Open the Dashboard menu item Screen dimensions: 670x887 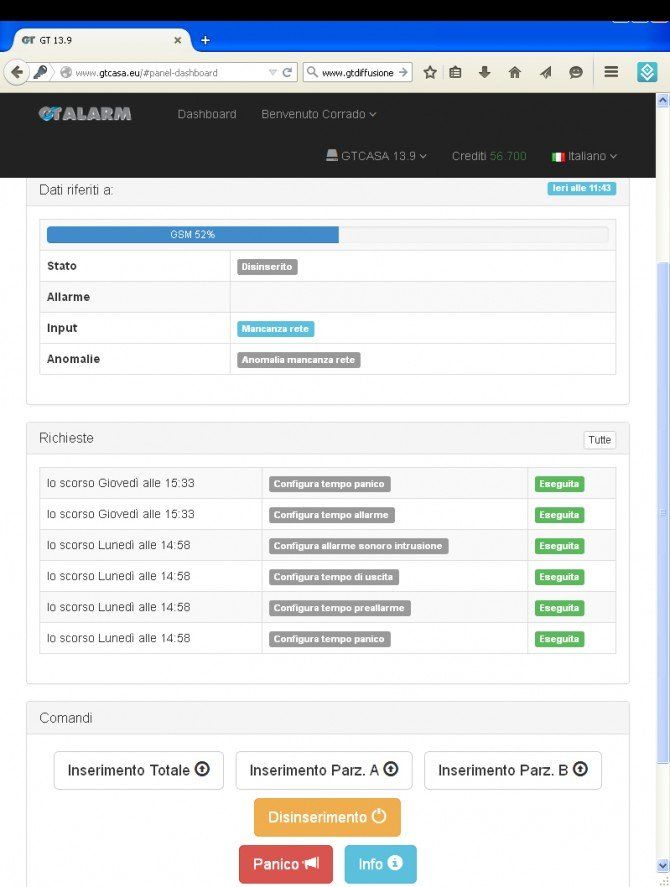207,114
